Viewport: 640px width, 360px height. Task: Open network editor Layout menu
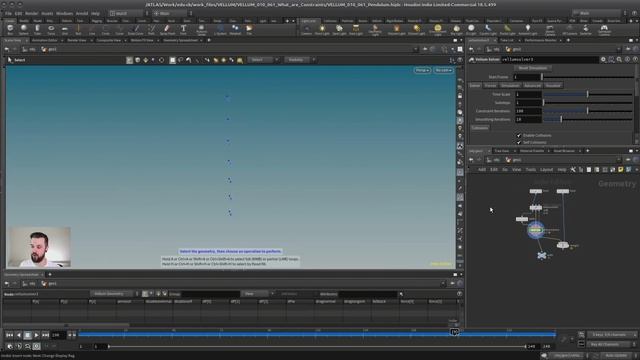tap(546, 169)
